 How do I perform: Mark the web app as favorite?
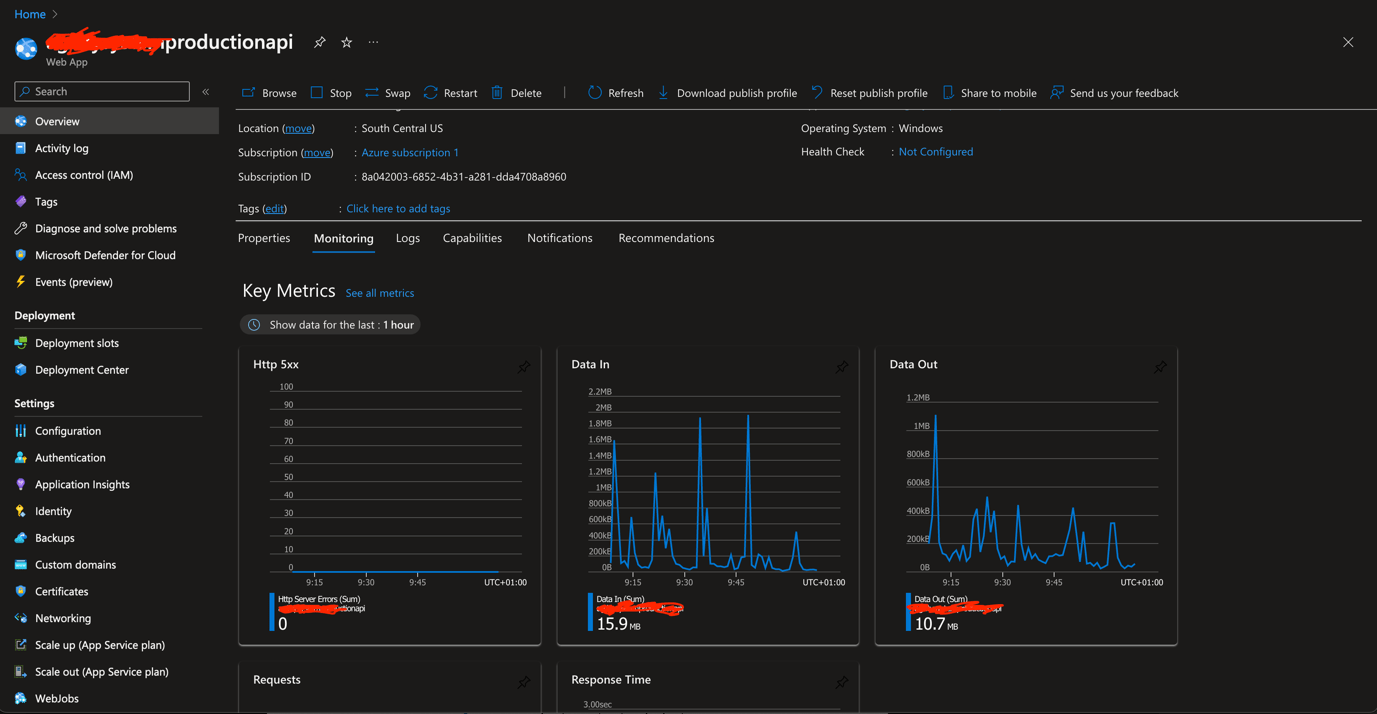[347, 42]
